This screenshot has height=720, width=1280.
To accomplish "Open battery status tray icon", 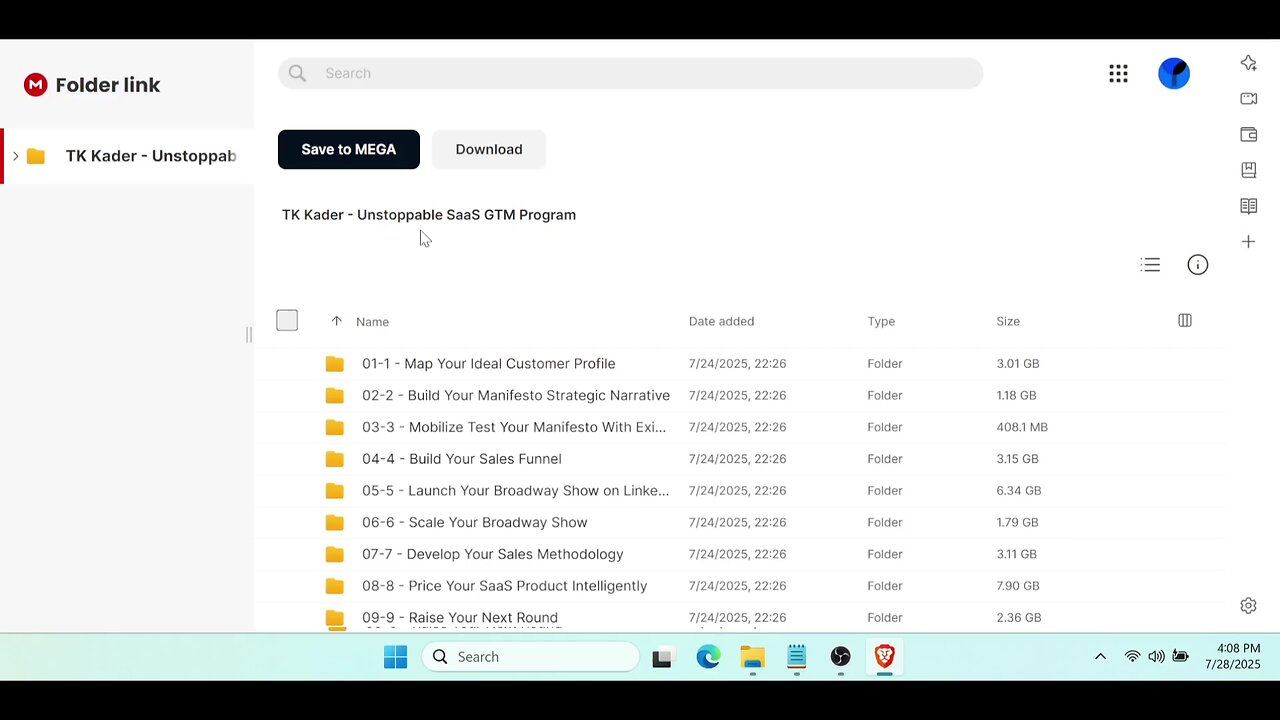I will (1180, 657).
